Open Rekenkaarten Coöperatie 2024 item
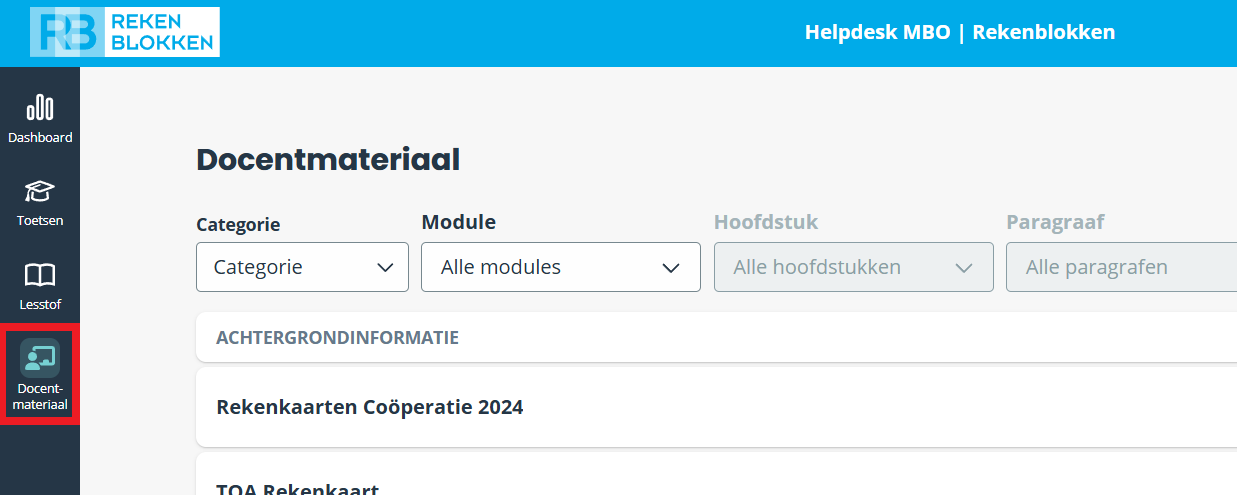The width and height of the screenshot is (1237, 495). click(x=716, y=407)
